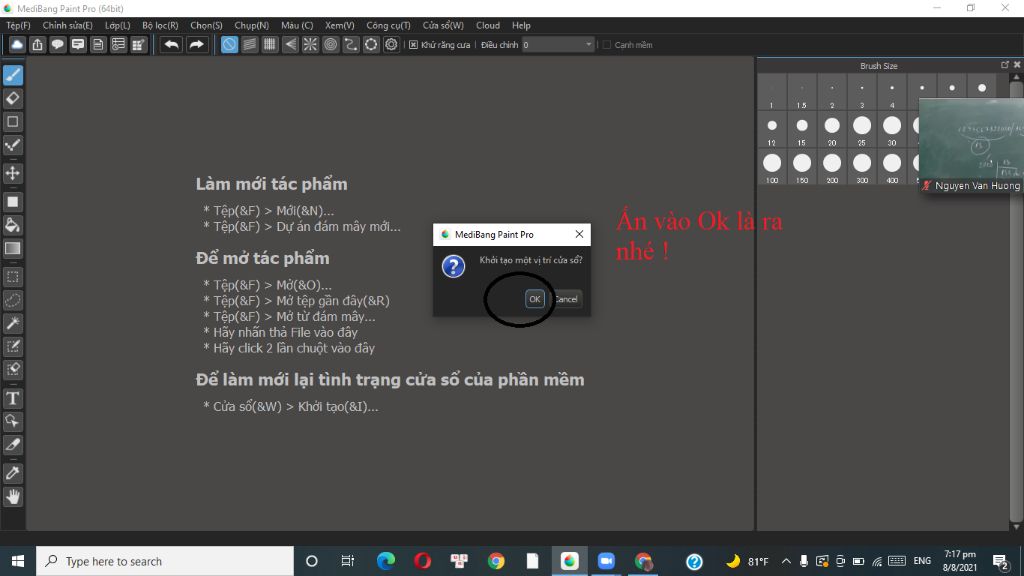The width and height of the screenshot is (1024, 576).
Task: Toggle the Cạnh mềm checkbox
Action: [607, 44]
